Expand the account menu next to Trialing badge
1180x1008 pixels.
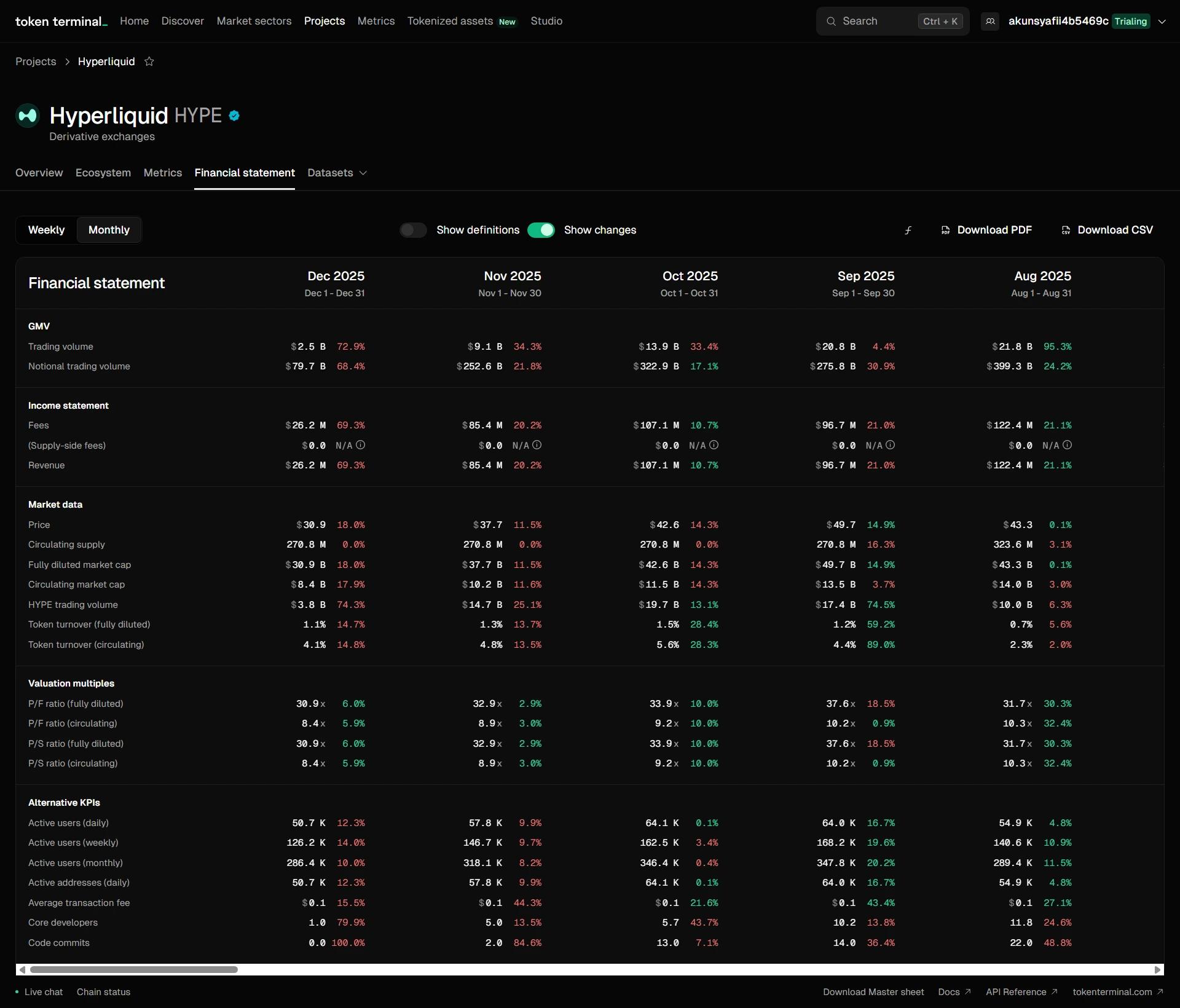tap(1163, 21)
